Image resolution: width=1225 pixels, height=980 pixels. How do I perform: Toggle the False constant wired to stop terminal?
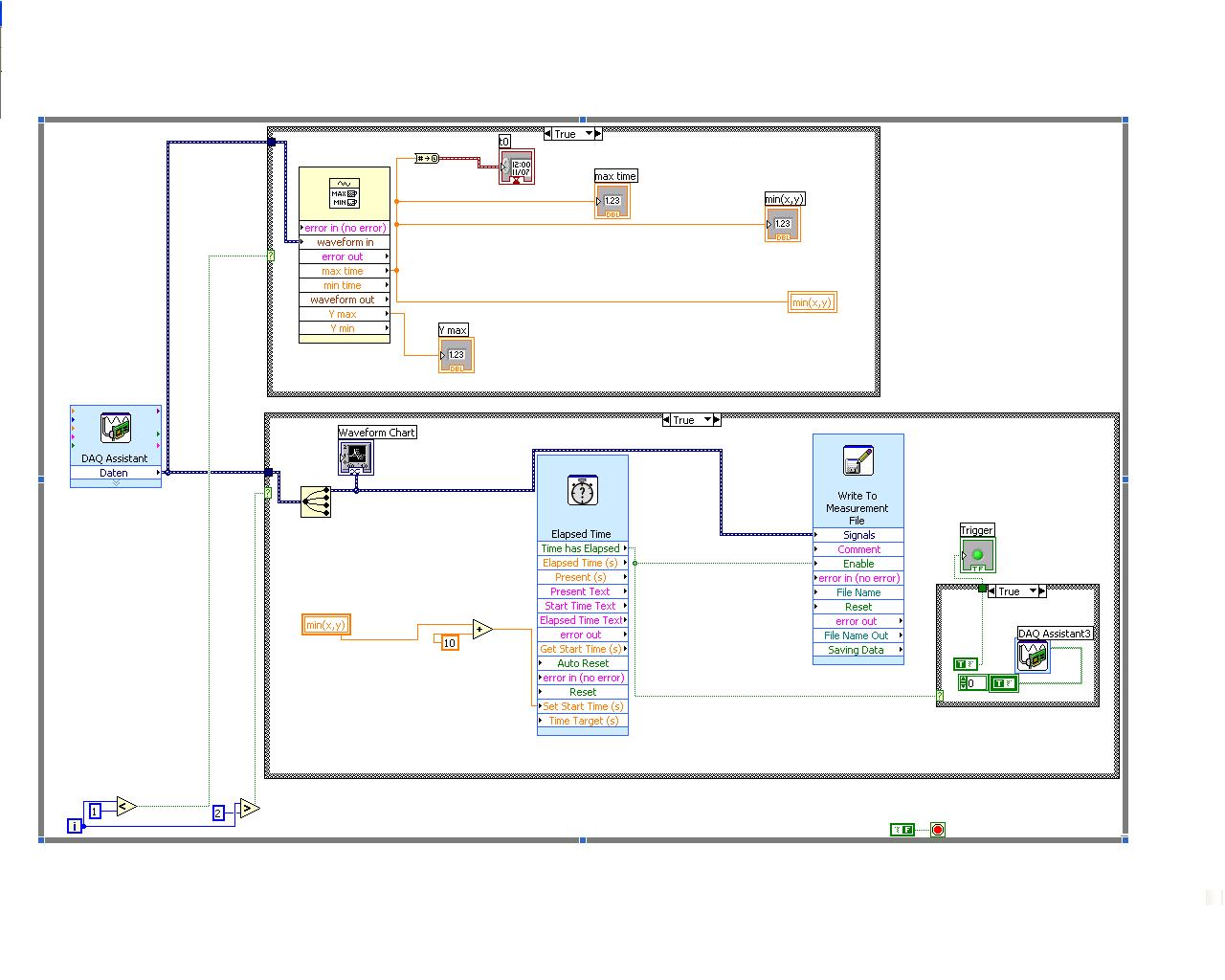point(902,830)
